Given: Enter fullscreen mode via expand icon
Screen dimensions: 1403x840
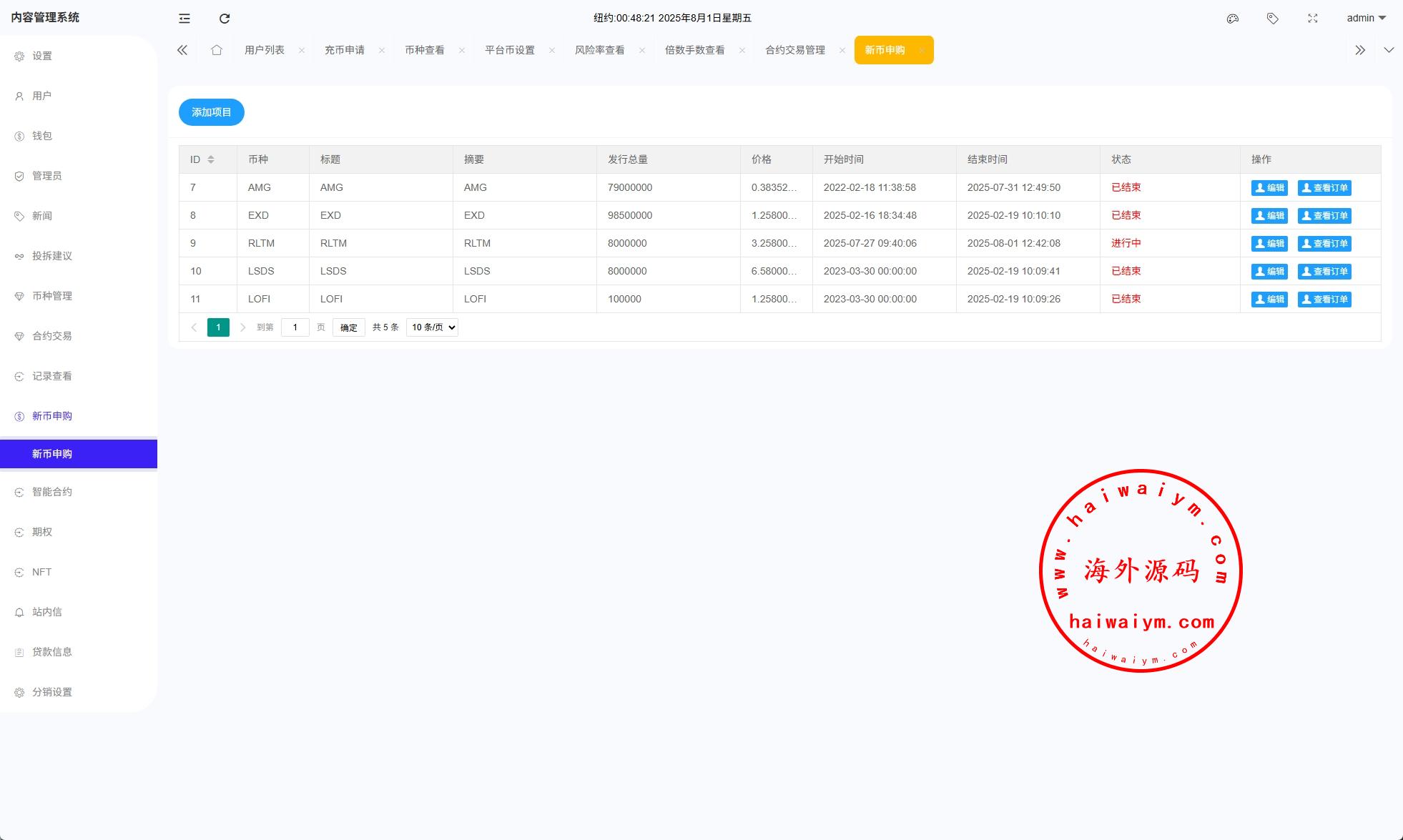Looking at the screenshot, I should point(1312,19).
